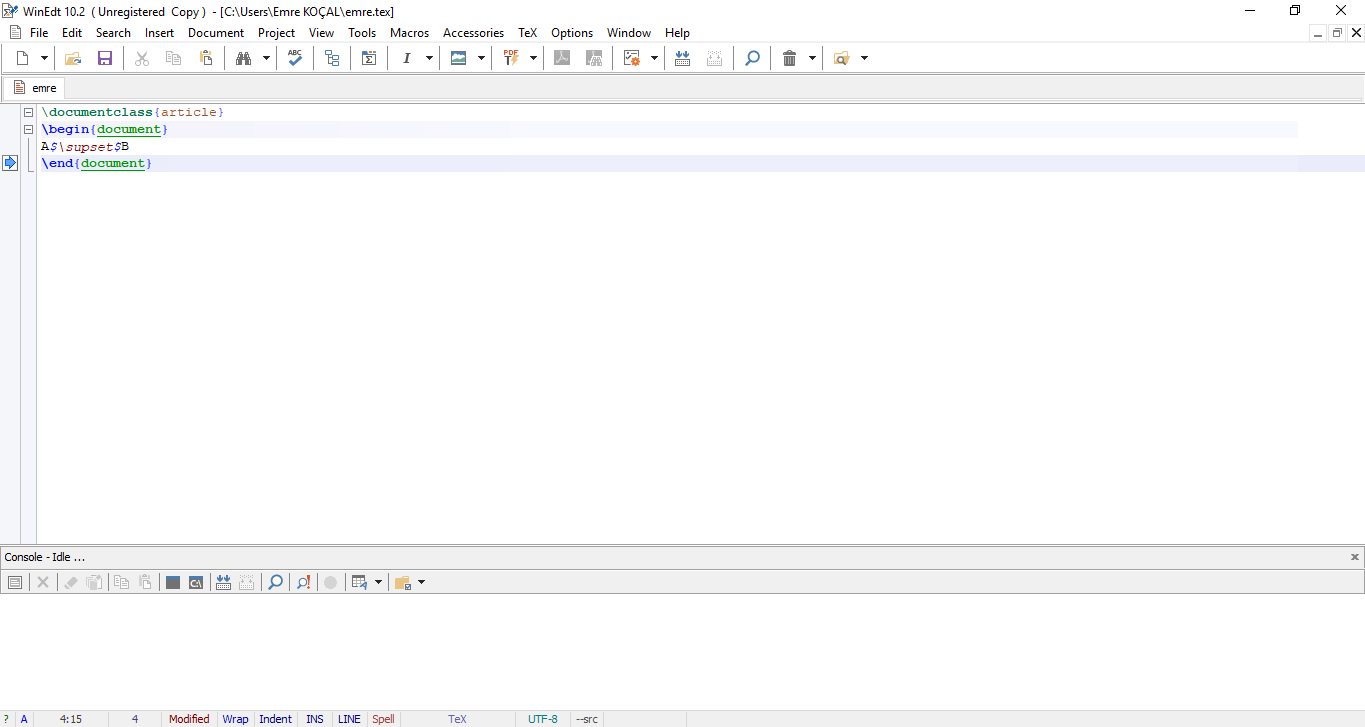Close the Console panel with its x button
This screenshot has height=727, width=1365.
coord(1355,557)
